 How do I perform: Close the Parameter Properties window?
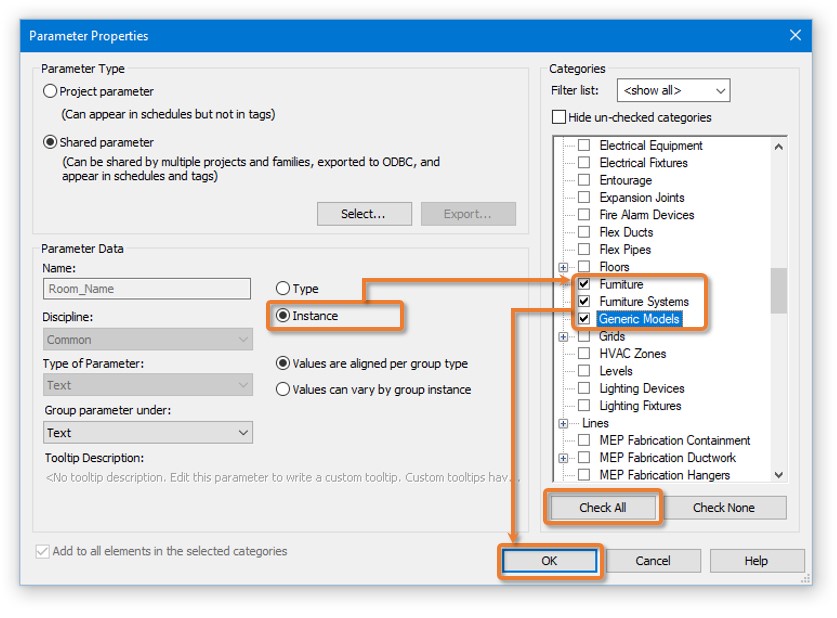[x=795, y=35]
